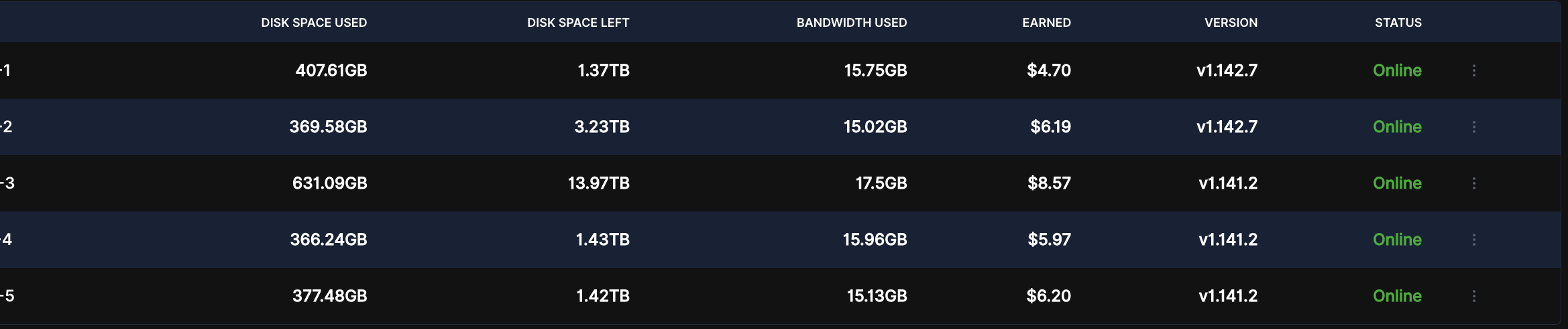Sort nodes by the Earned column
The image size is (1568, 329).
[1046, 23]
